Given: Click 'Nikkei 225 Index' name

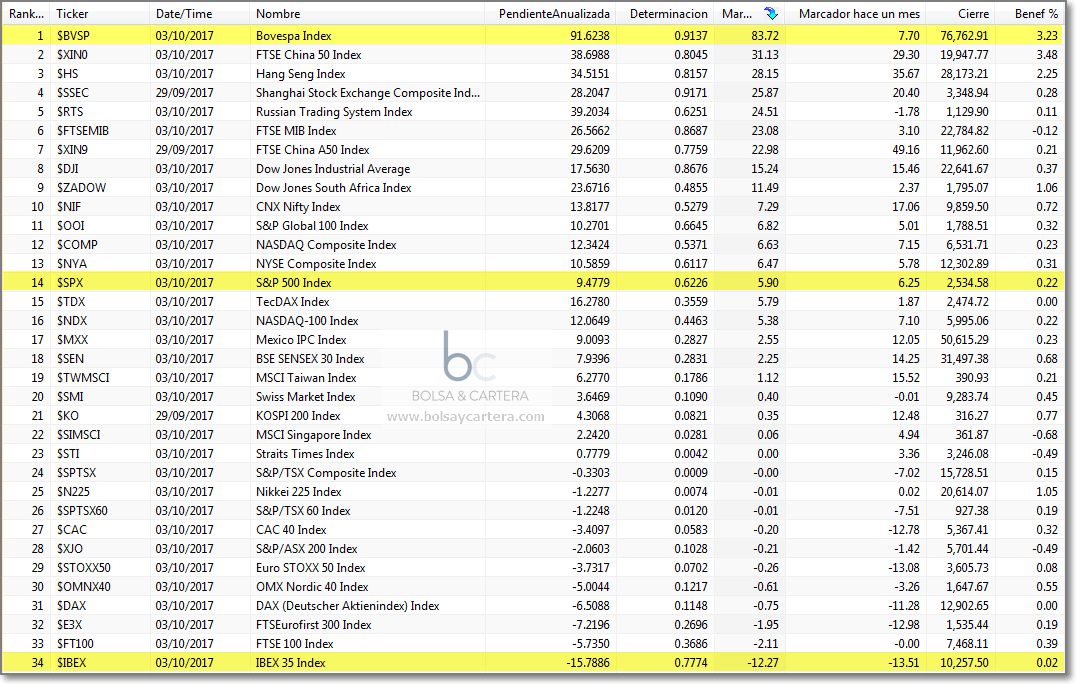Looking at the screenshot, I should pos(299,492).
